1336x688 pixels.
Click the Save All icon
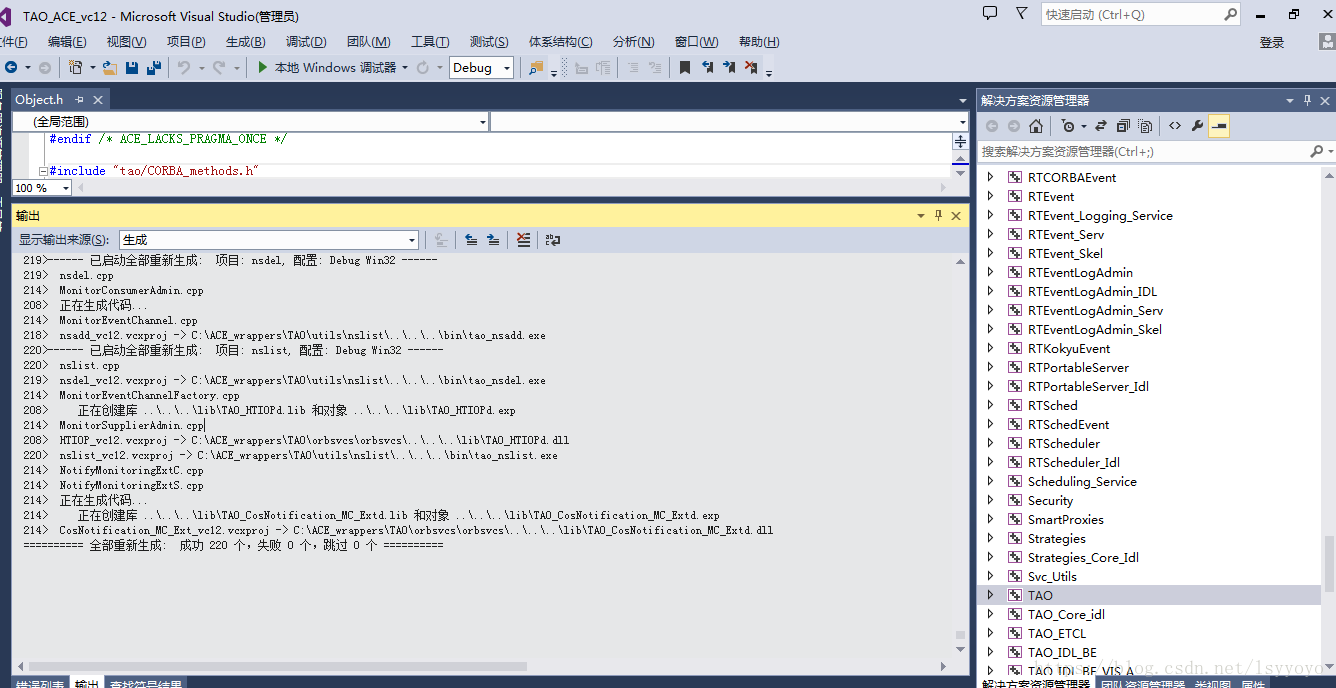point(154,67)
